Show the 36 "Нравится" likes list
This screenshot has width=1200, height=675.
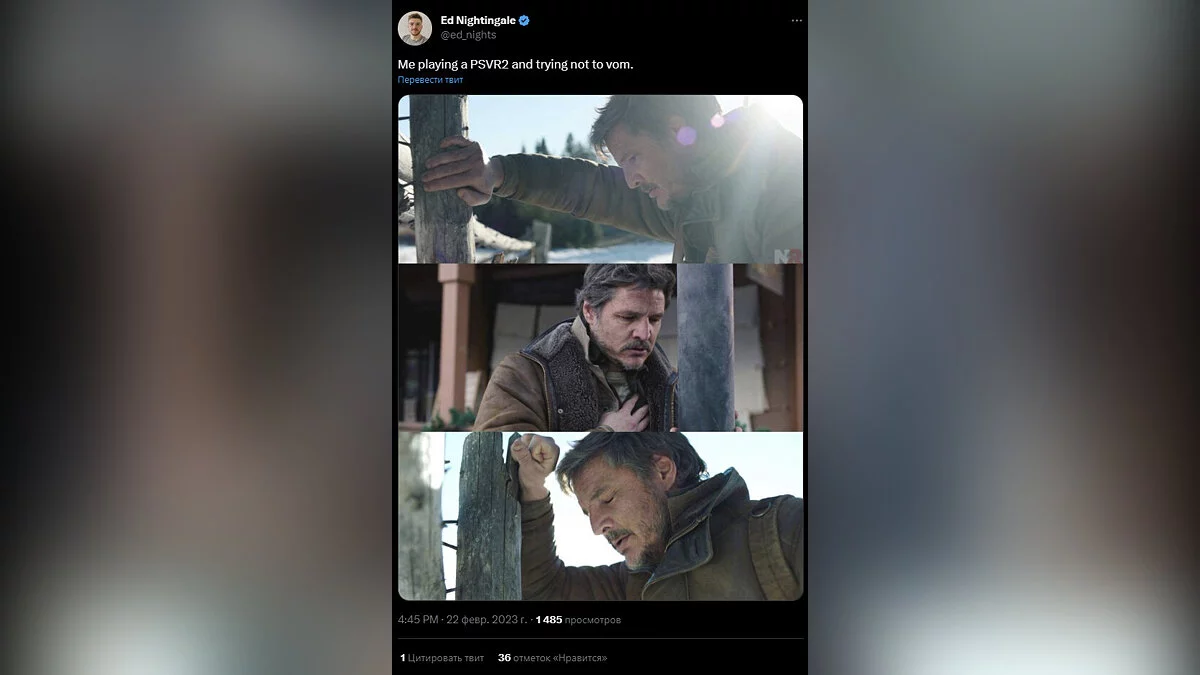pyautogui.click(x=552, y=658)
